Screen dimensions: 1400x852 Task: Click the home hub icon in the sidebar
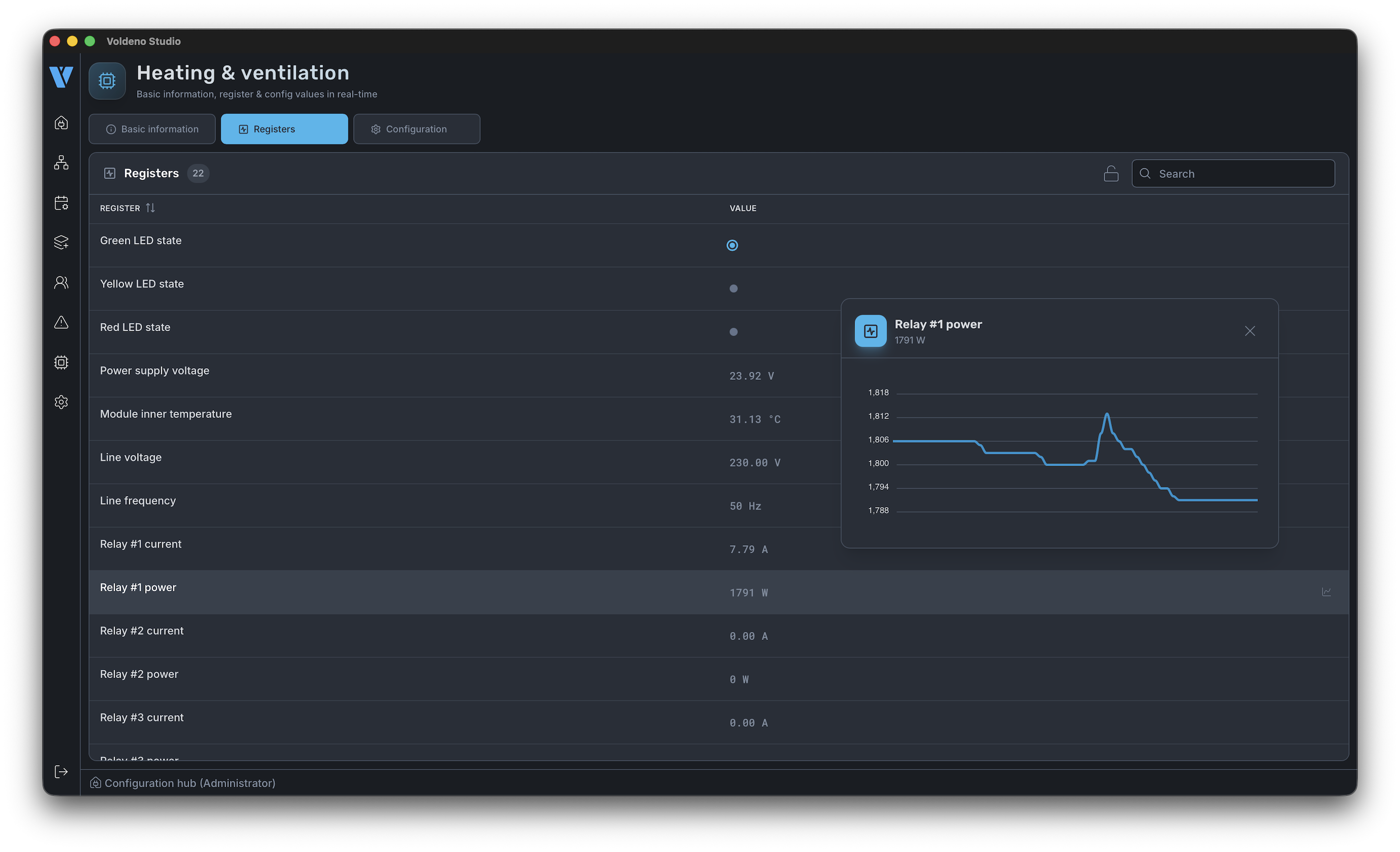[61, 123]
